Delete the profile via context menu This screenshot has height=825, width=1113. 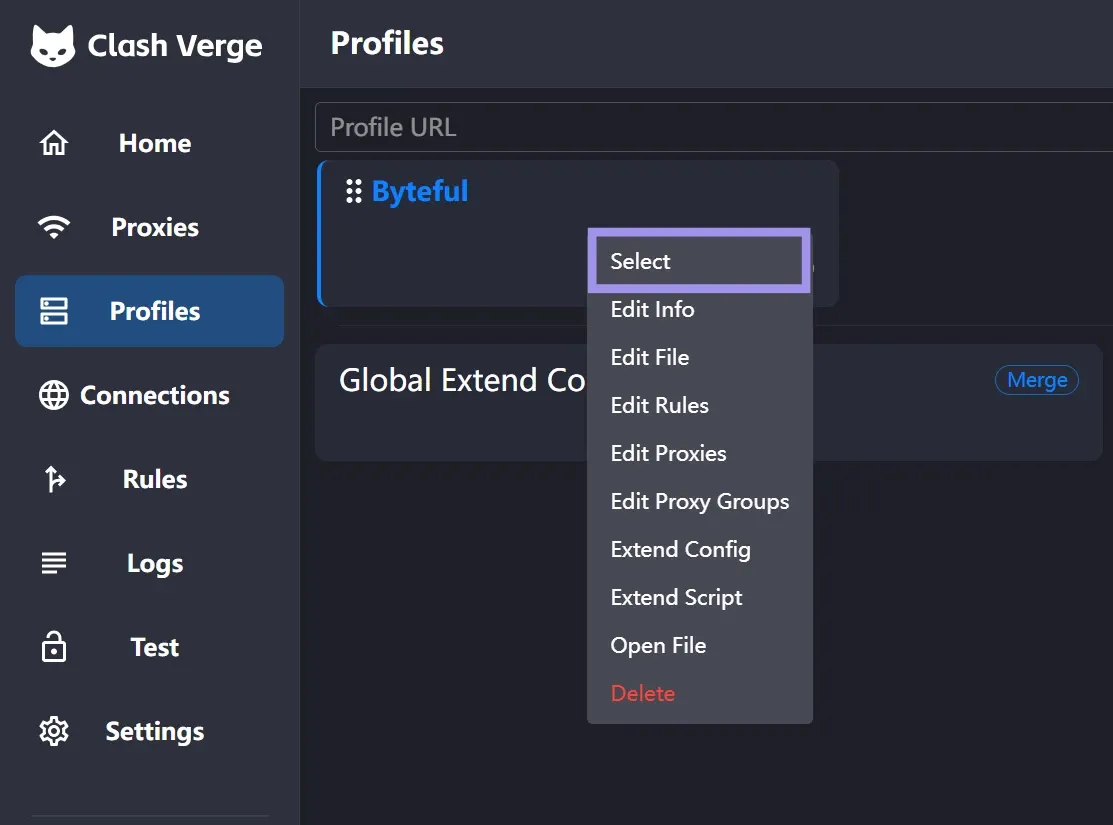point(699,694)
